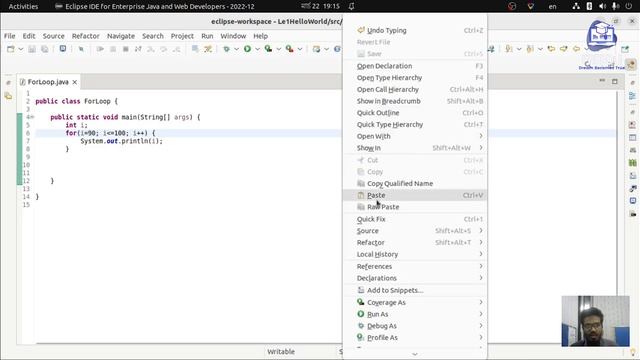
Task: Expand the Declarations submenu
Action: [x=415, y=278]
